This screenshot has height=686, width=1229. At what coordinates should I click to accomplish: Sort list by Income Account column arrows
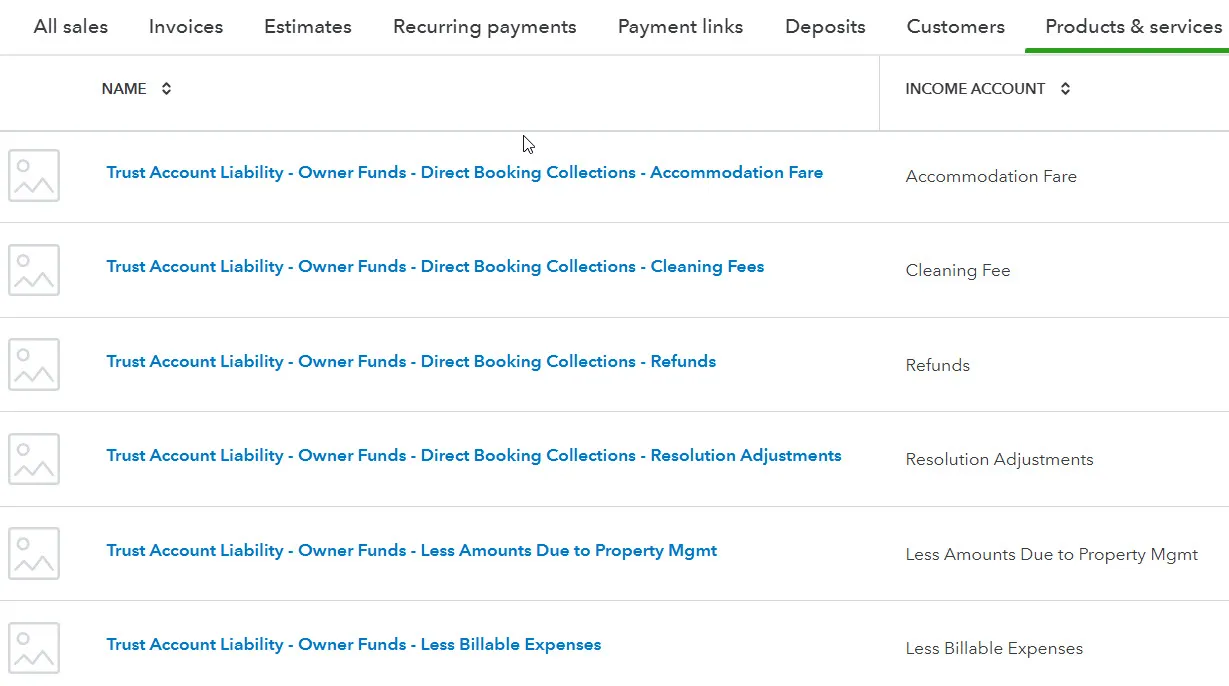pos(1065,89)
